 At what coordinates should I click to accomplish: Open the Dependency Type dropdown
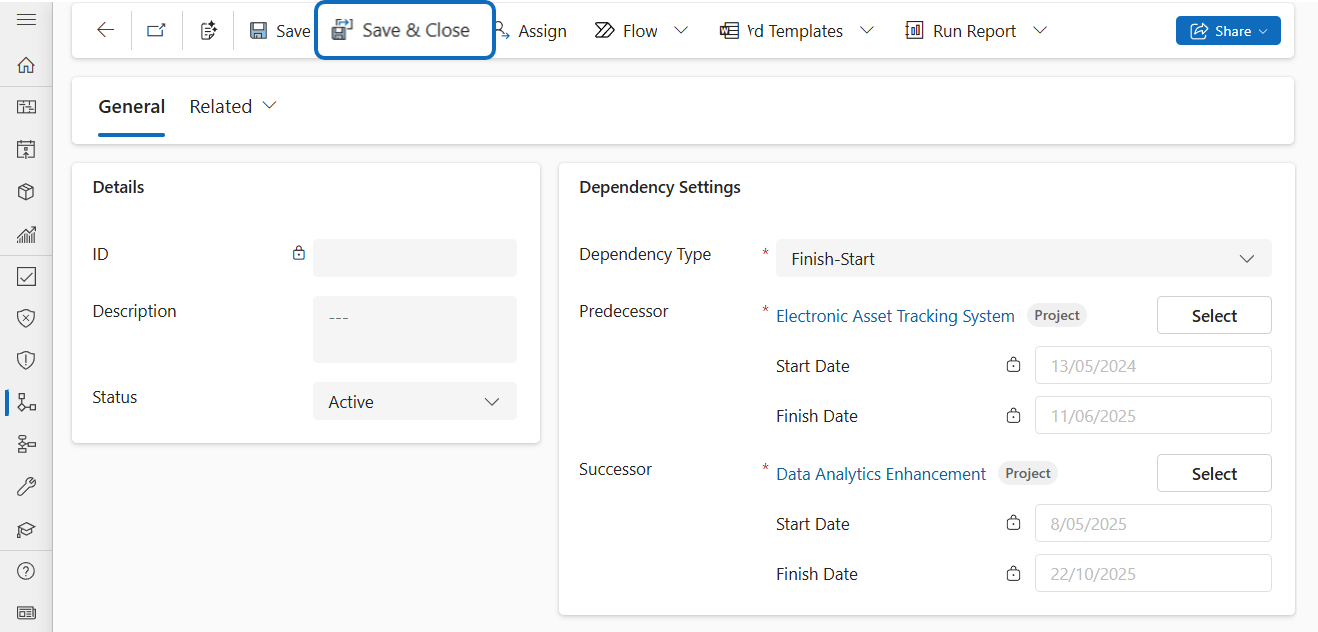pos(1023,258)
